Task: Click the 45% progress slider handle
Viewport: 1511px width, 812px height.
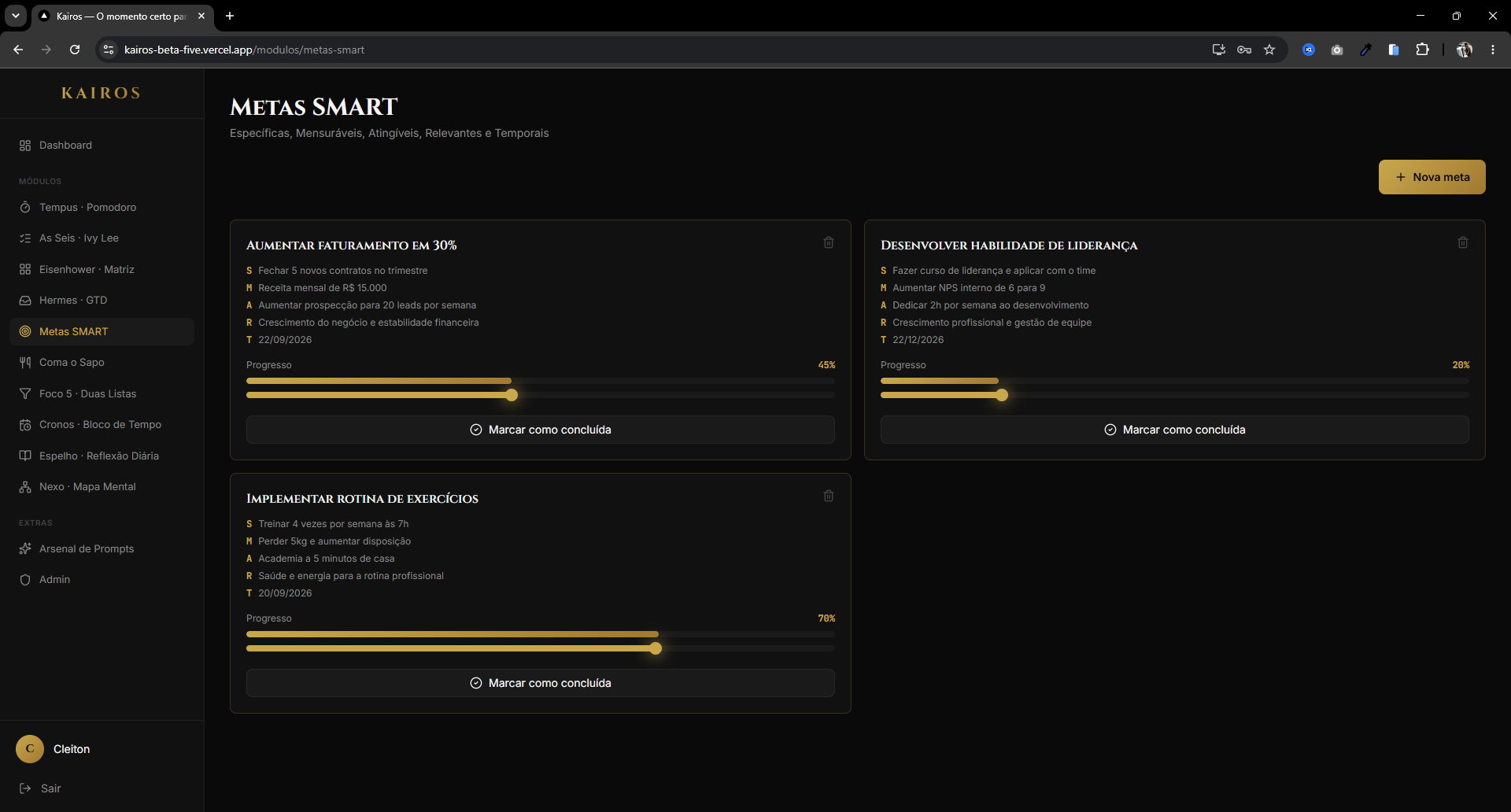Action: click(512, 395)
